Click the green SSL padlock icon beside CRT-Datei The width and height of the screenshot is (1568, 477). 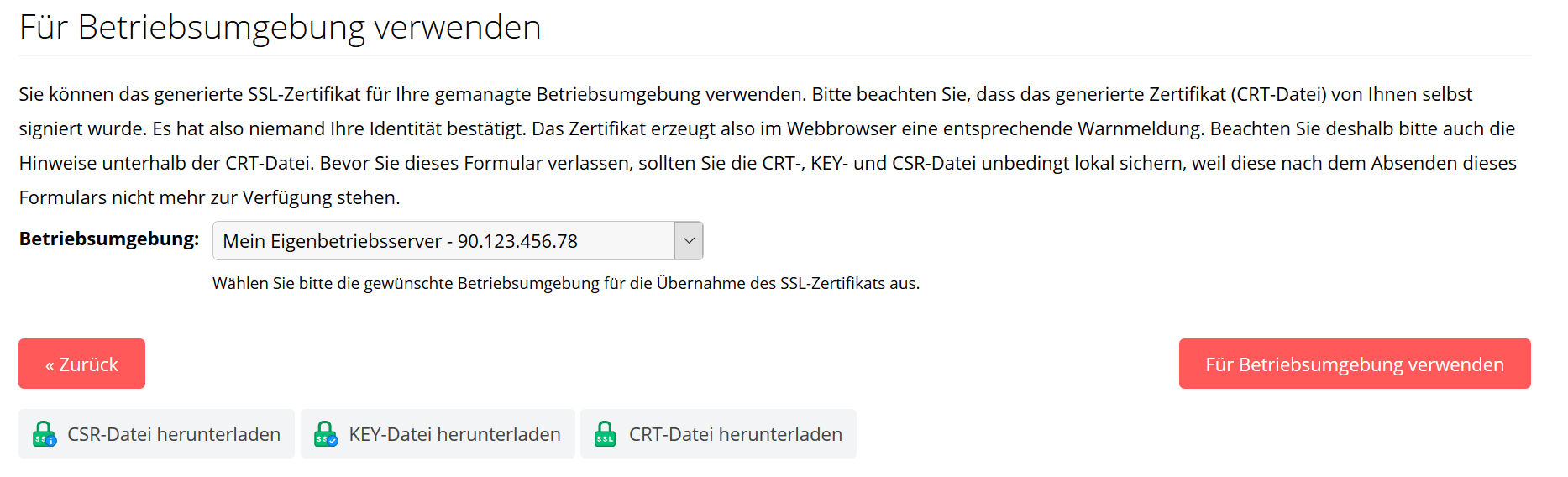point(606,434)
